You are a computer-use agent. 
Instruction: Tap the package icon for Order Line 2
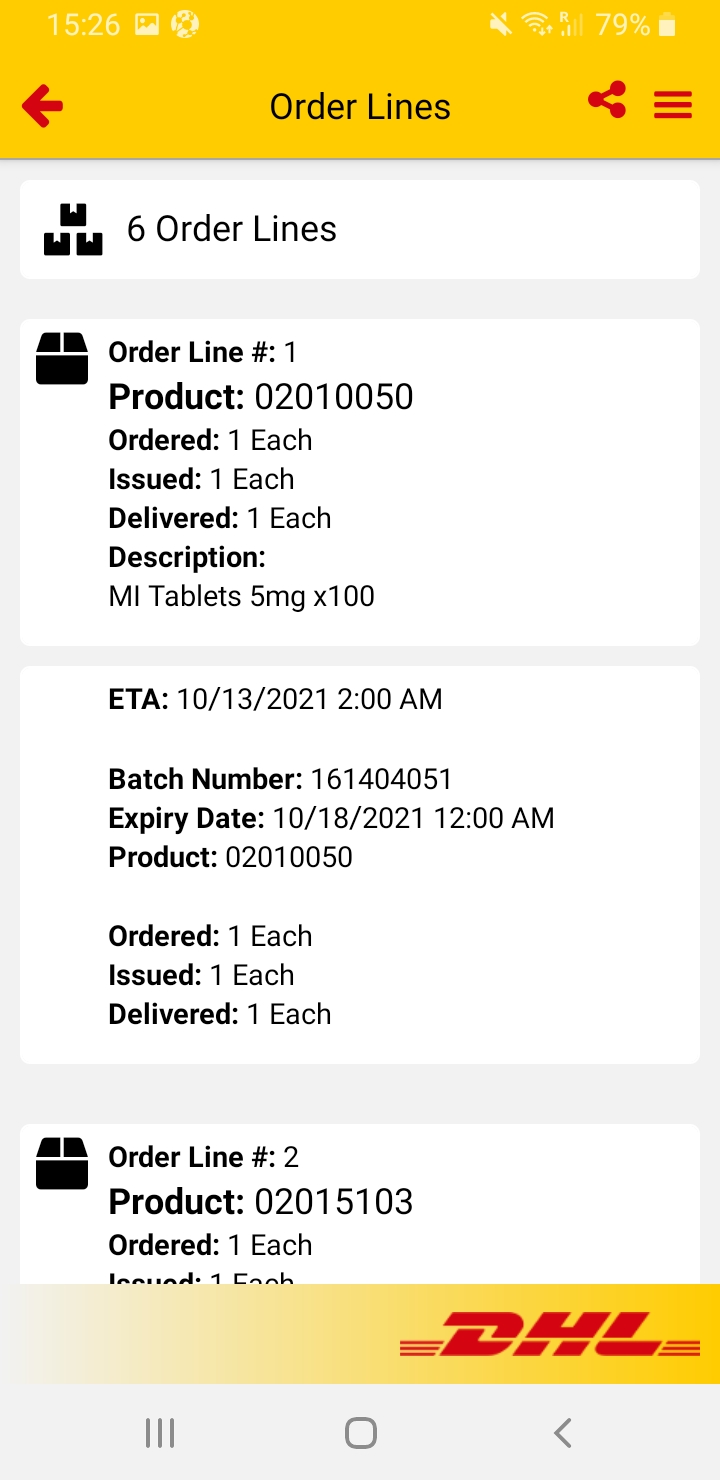62,1163
